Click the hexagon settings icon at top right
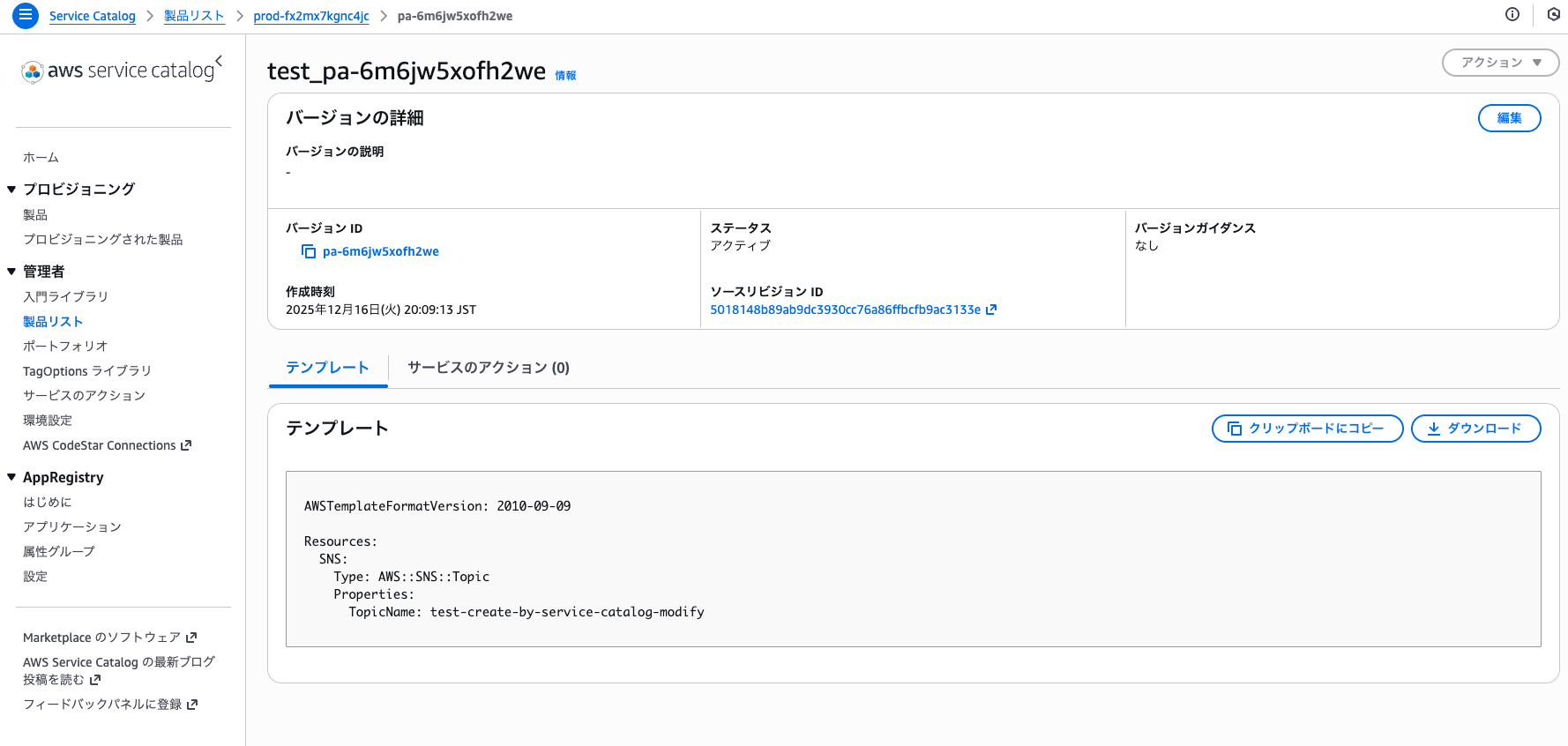Viewport: 1568px width, 746px height. tap(1554, 14)
